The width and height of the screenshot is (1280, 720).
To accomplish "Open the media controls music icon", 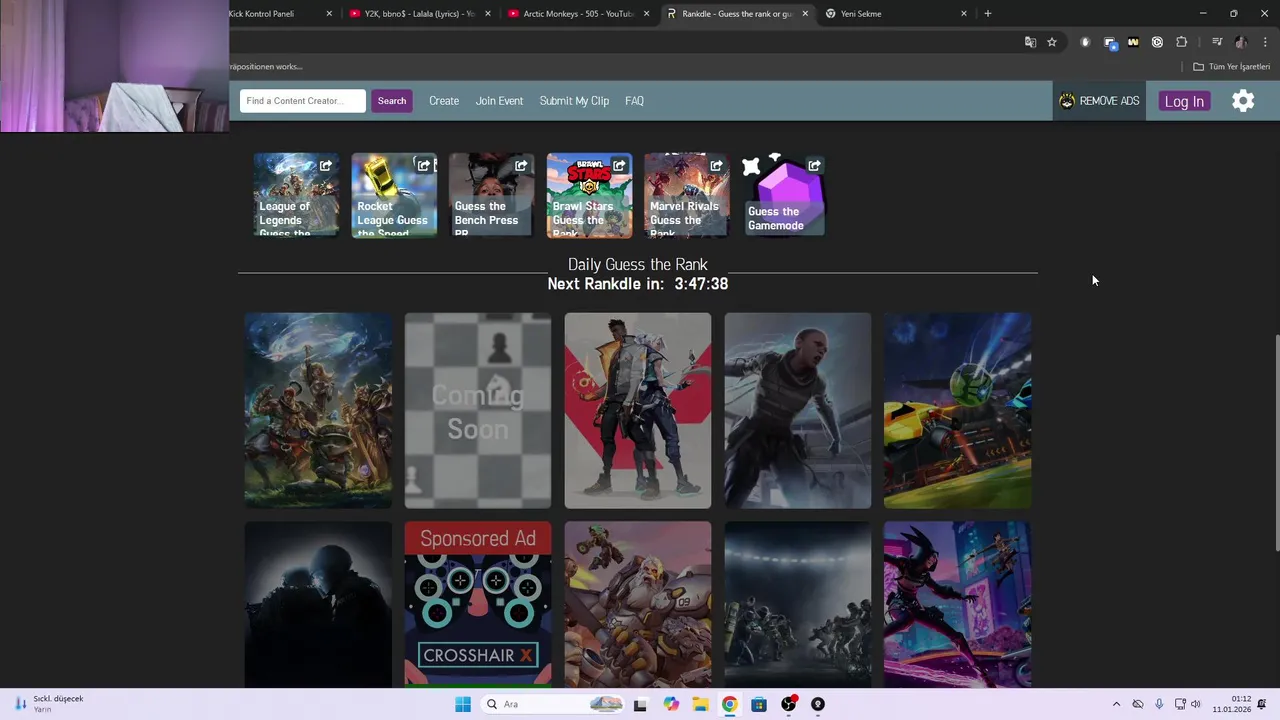I will click(1217, 42).
